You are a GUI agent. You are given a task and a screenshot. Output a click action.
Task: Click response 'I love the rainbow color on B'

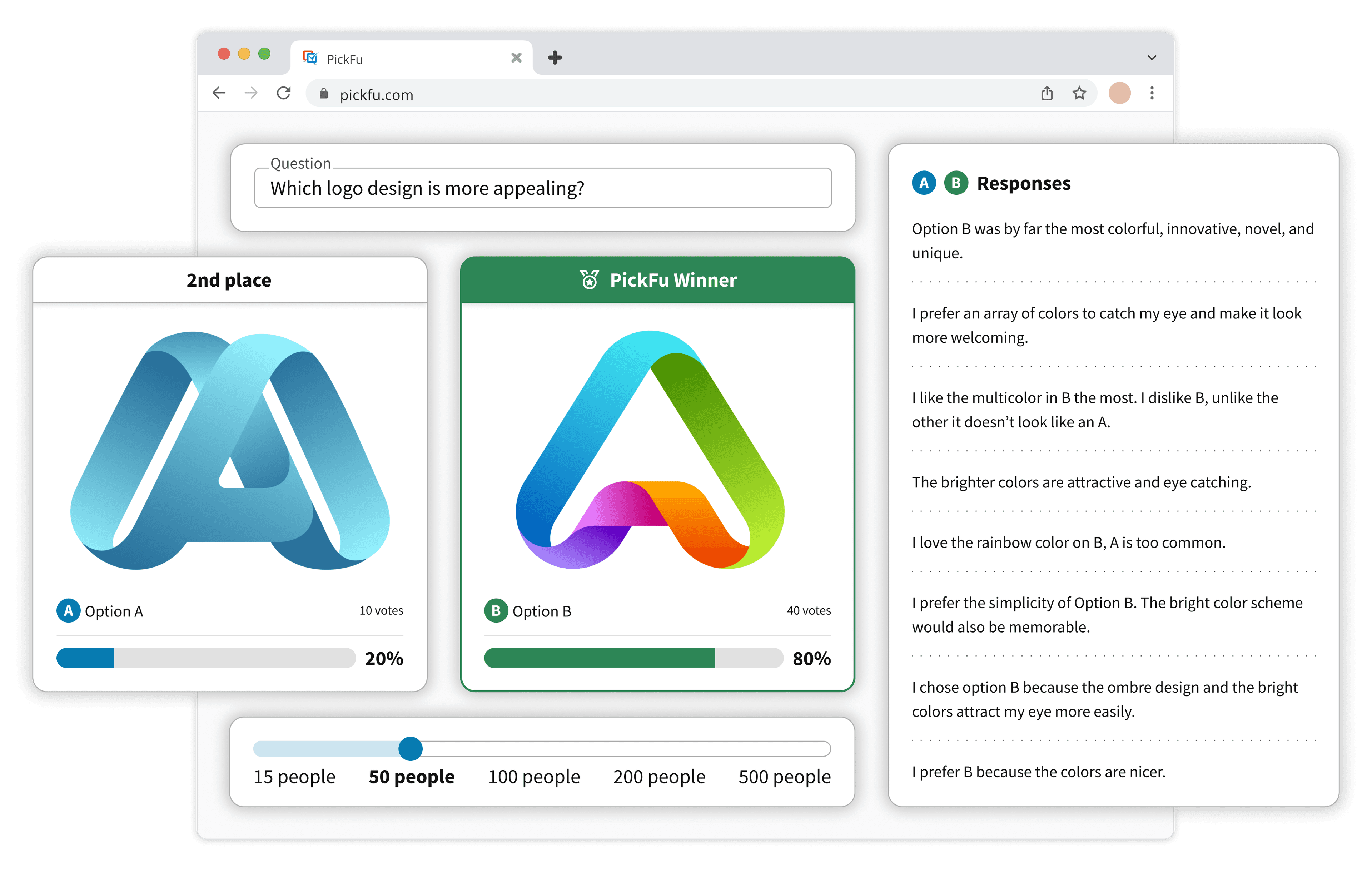1068,542
